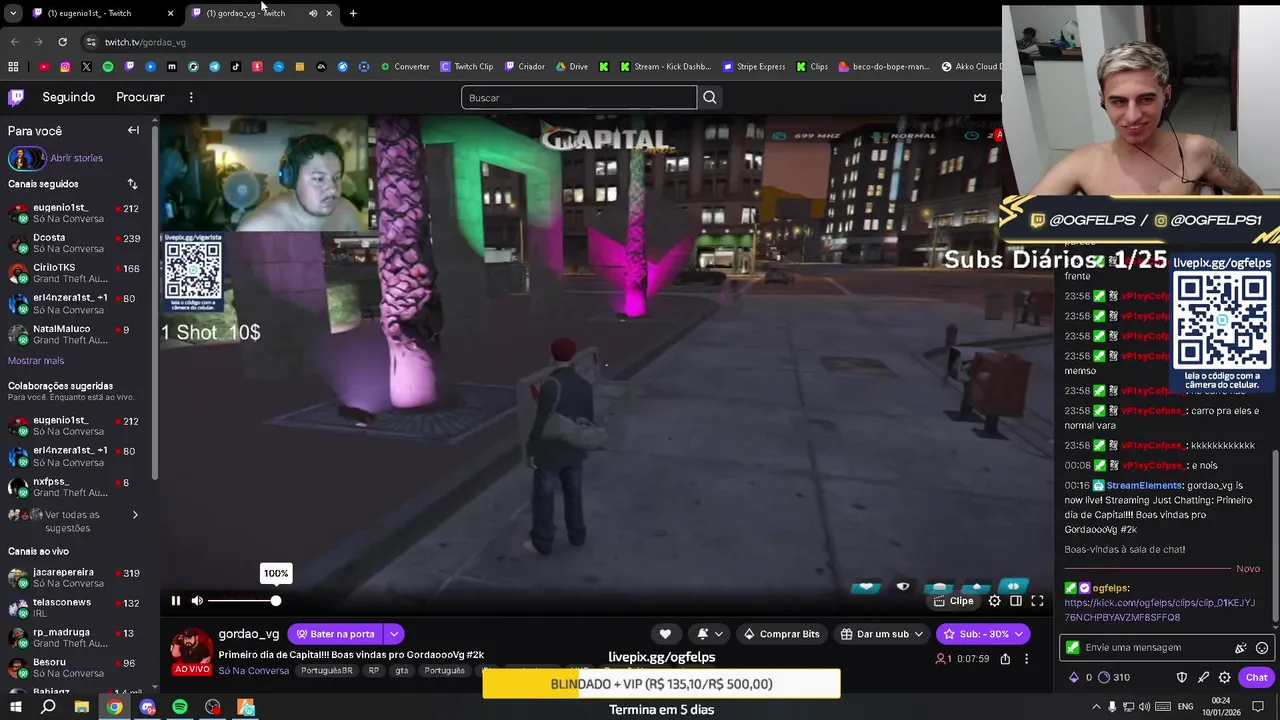Follow toggle heart button for gordao_vg
This screenshot has height=720, width=1280.
pos(665,634)
